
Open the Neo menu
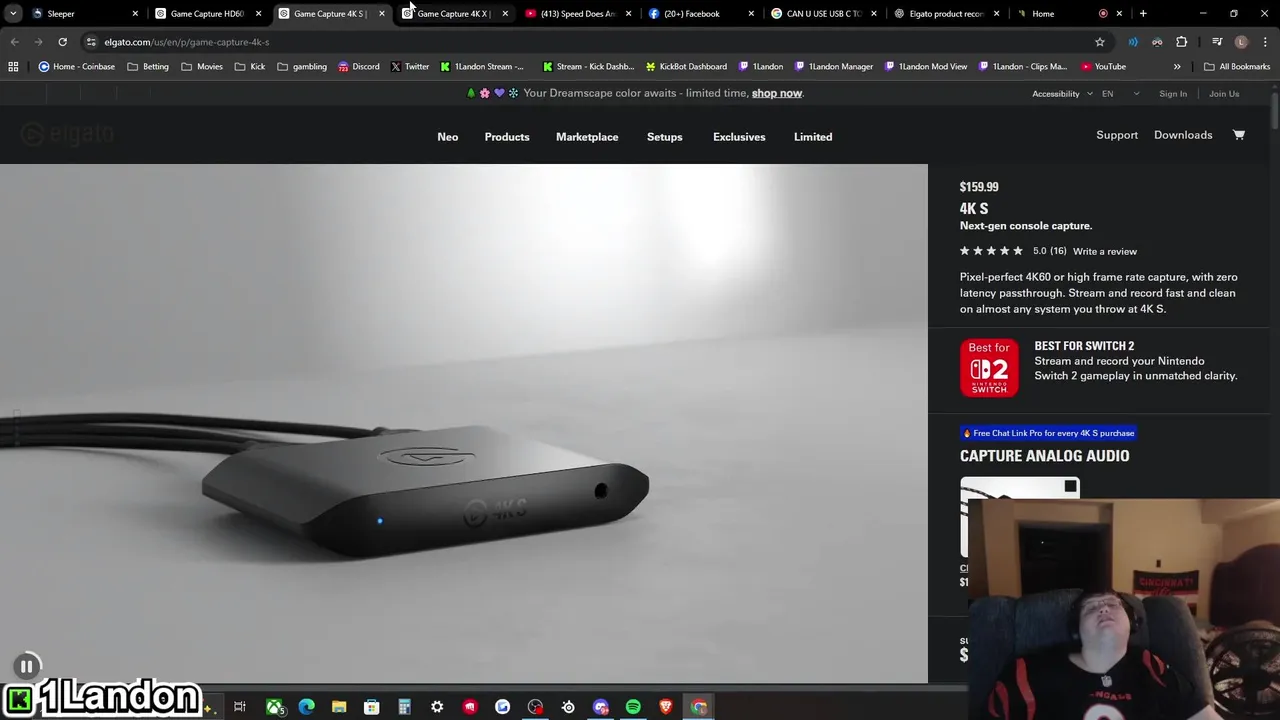(x=448, y=137)
